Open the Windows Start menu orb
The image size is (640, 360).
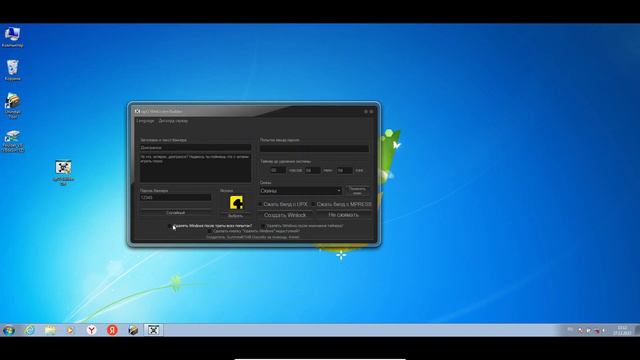pos(9,330)
